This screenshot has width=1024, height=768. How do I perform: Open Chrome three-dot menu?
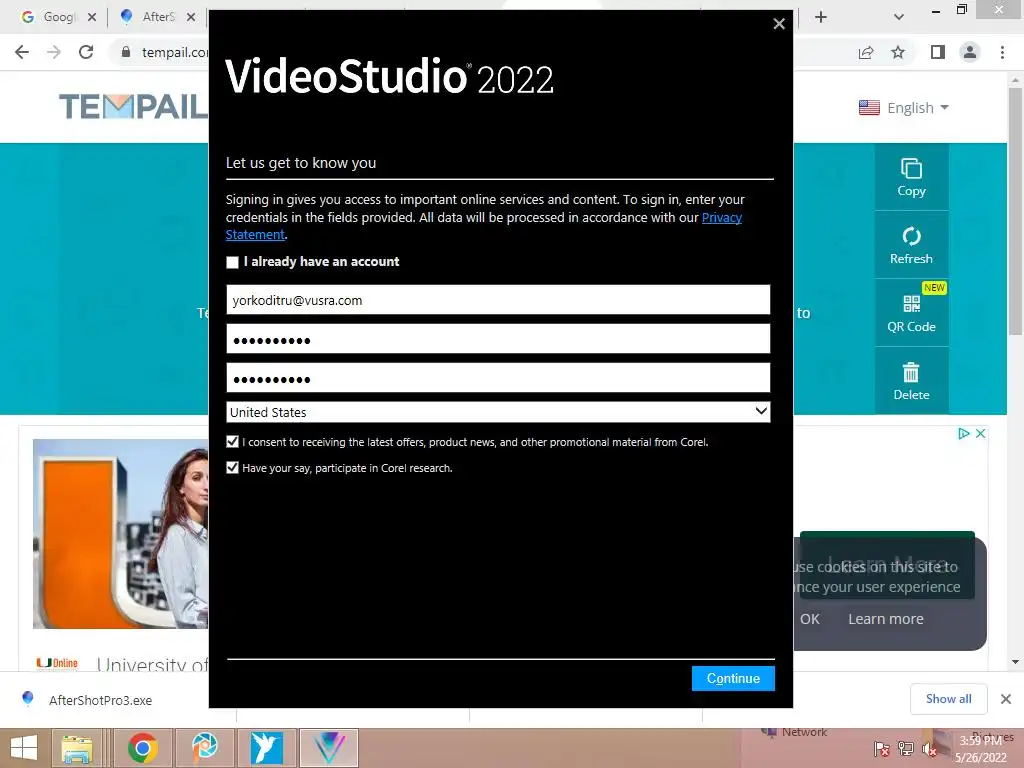coord(1002,52)
